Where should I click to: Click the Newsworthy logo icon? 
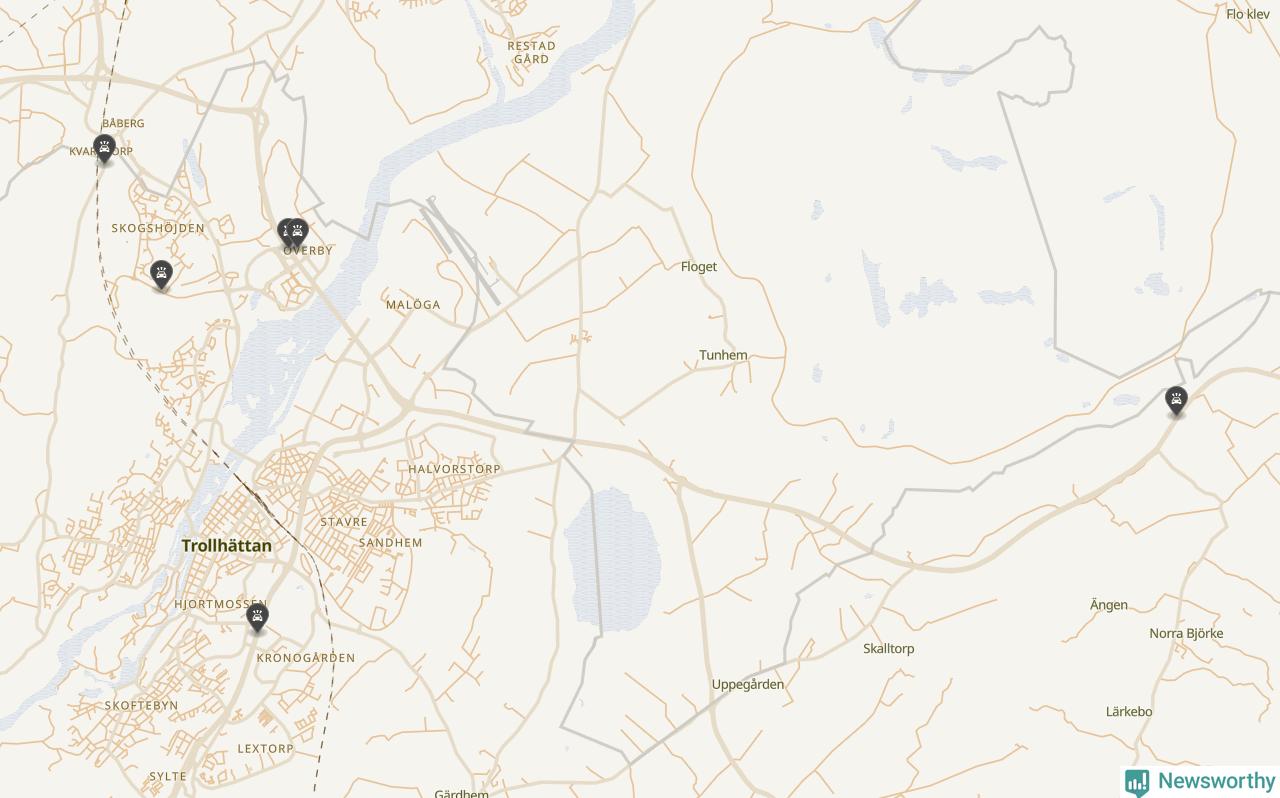[x=1137, y=782]
